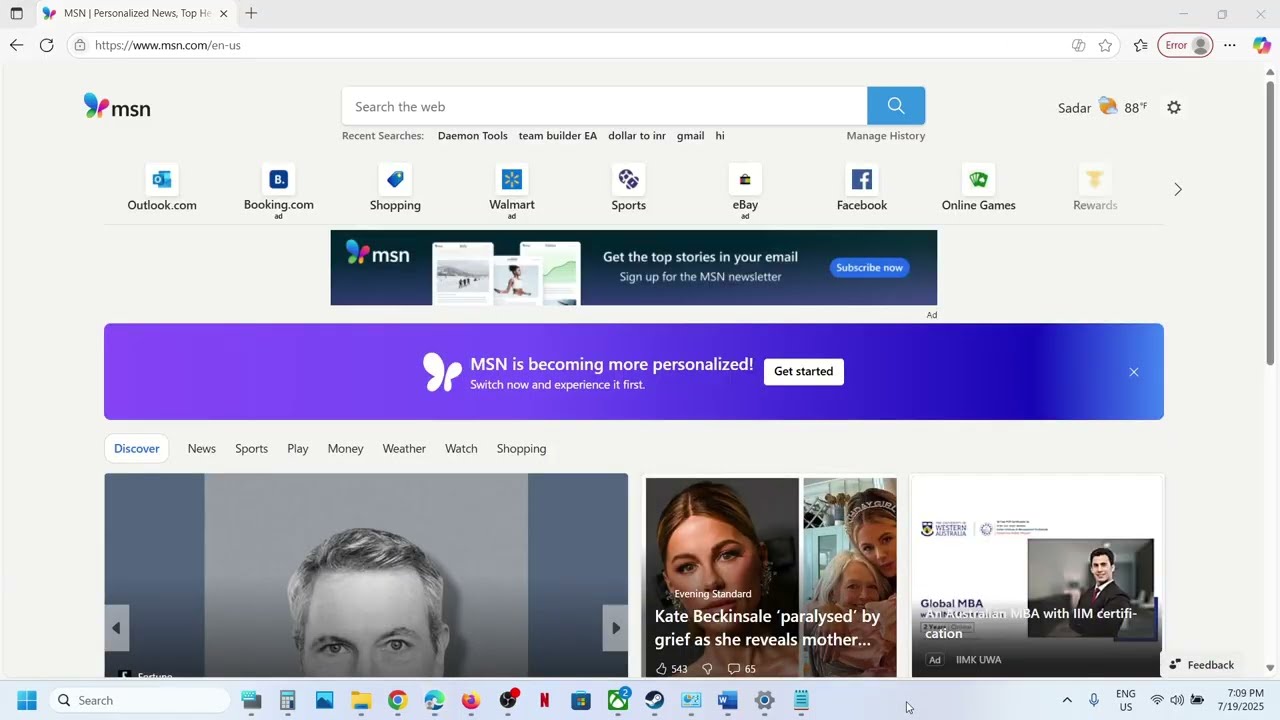Screen dimensions: 1280x720
Task: Click the browser back arrow
Action: 16,45
